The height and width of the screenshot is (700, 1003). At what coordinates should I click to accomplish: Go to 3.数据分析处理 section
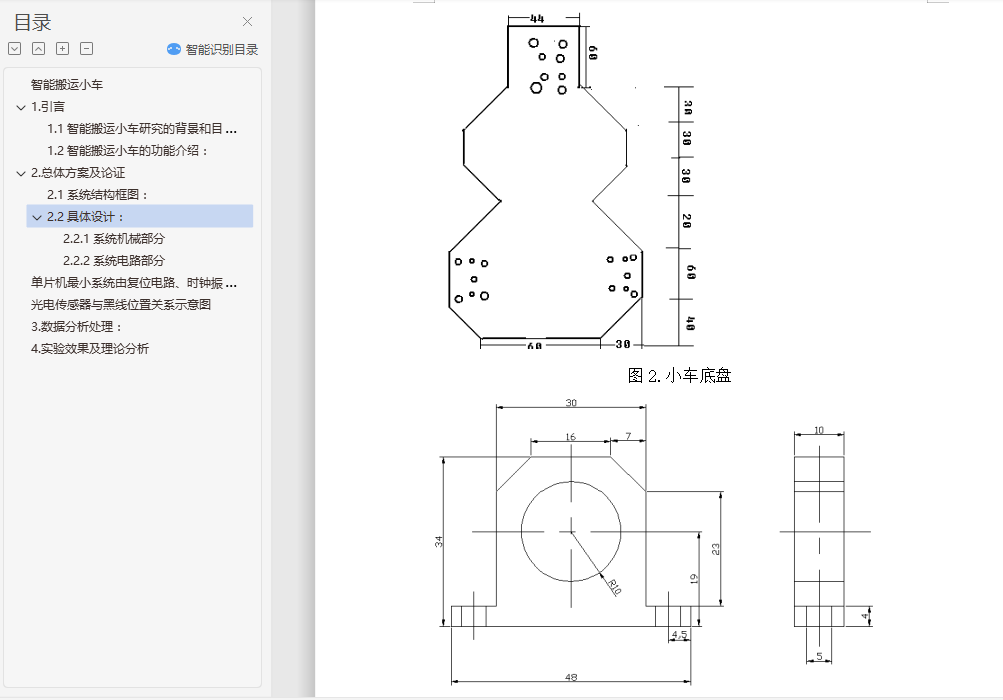click(x=76, y=326)
